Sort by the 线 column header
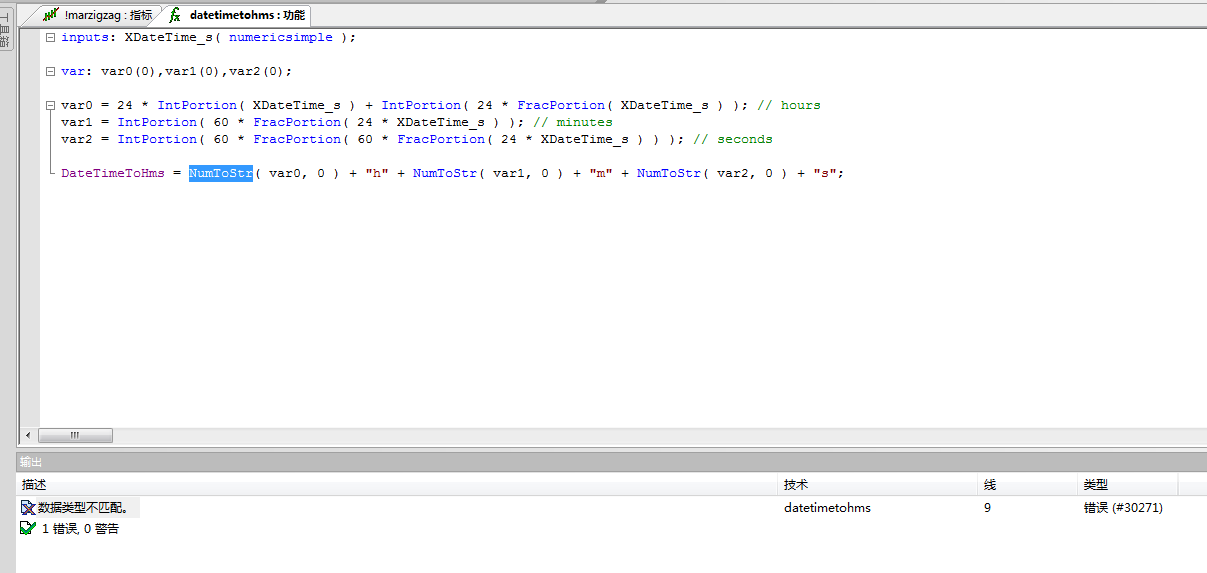 (x=1028, y=484)
